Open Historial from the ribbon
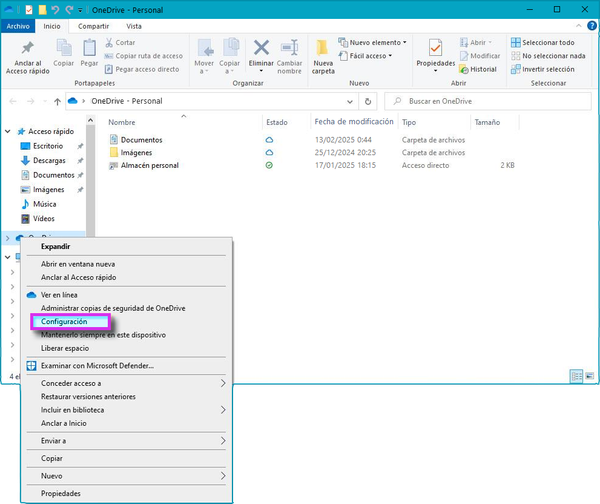 (478, 69)
